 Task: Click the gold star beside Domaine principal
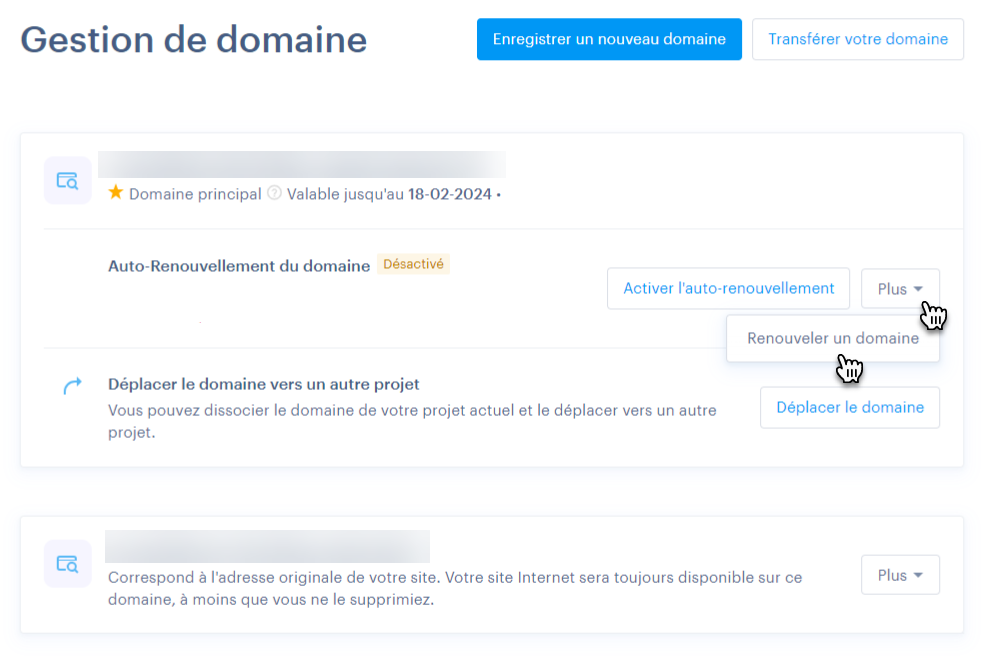pos(116,193)
